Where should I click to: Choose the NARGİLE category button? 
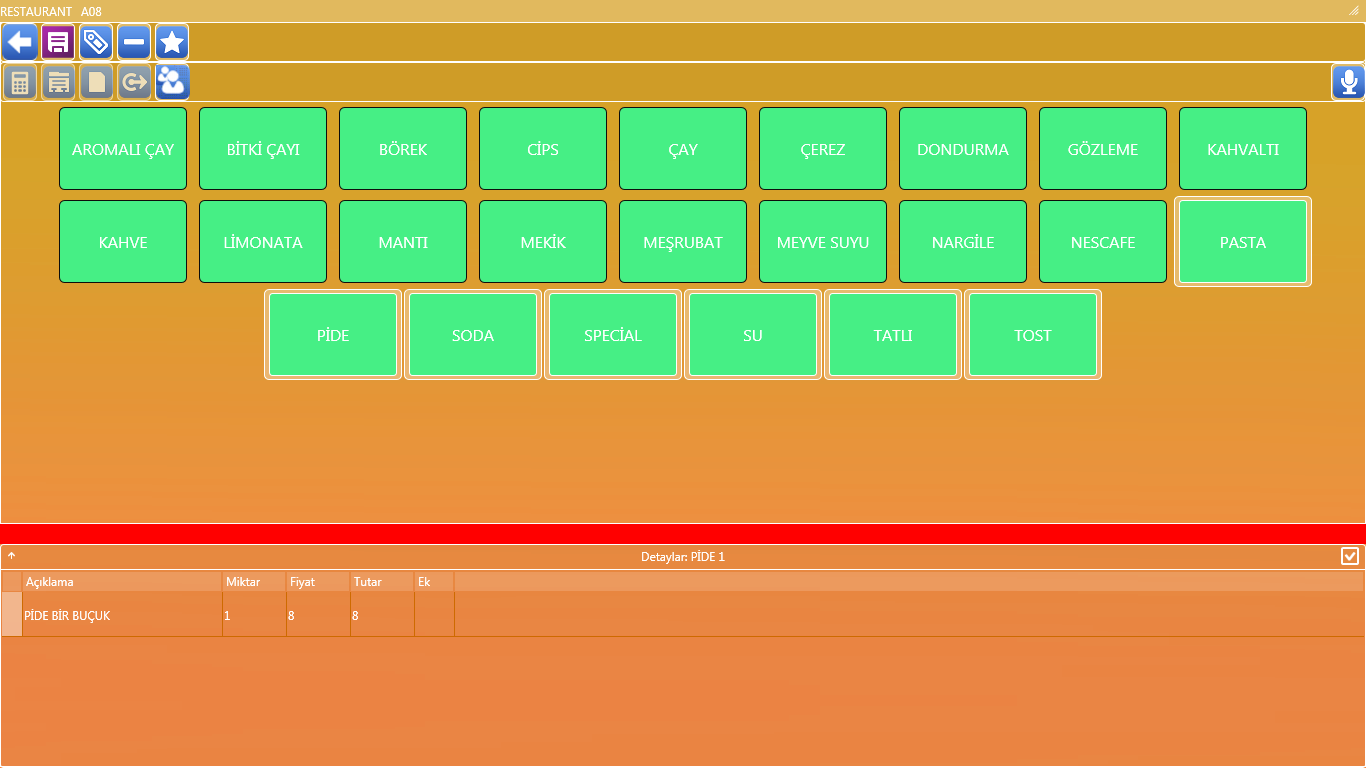[963, 242]
